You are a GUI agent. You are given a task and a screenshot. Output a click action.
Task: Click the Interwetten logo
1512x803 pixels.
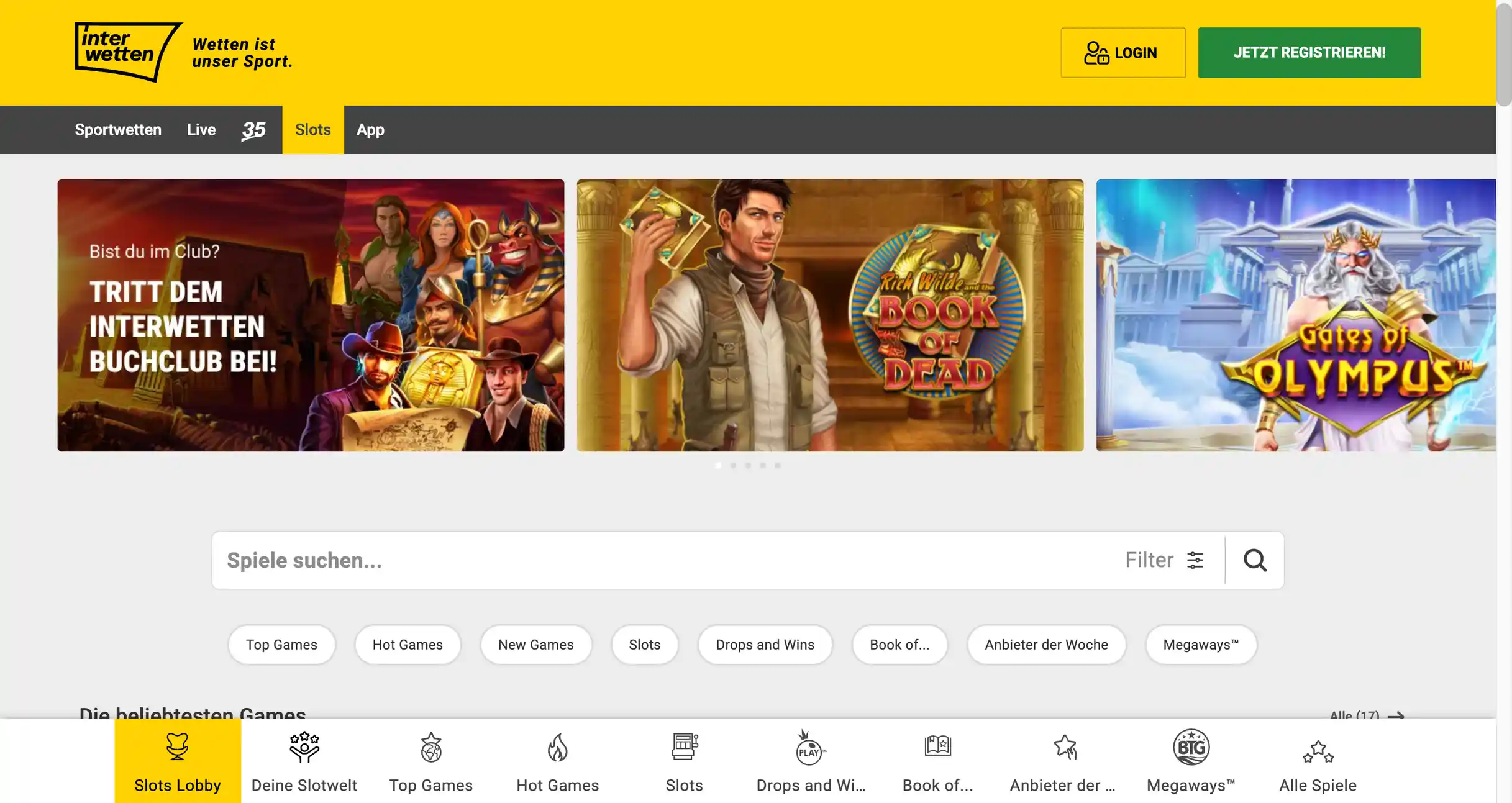[x=129, y=52]
